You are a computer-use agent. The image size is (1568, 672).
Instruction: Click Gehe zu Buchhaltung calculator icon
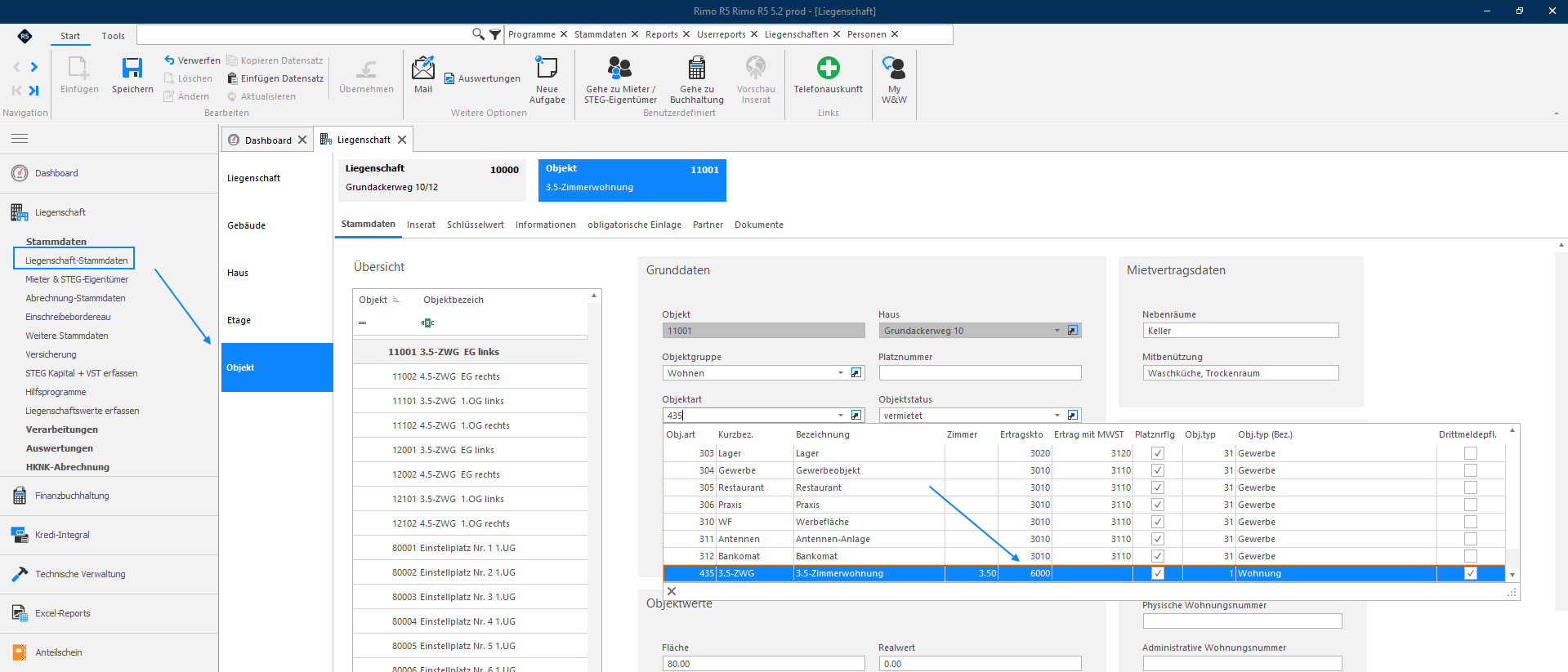pyautogui.click(x=697, y=68)
